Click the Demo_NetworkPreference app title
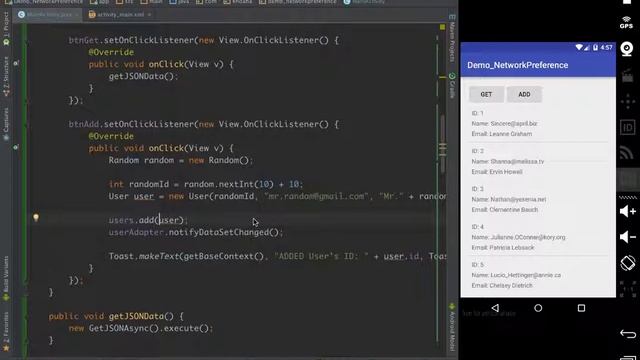Viewport: 640px width, 360px height. coord(518,65)
